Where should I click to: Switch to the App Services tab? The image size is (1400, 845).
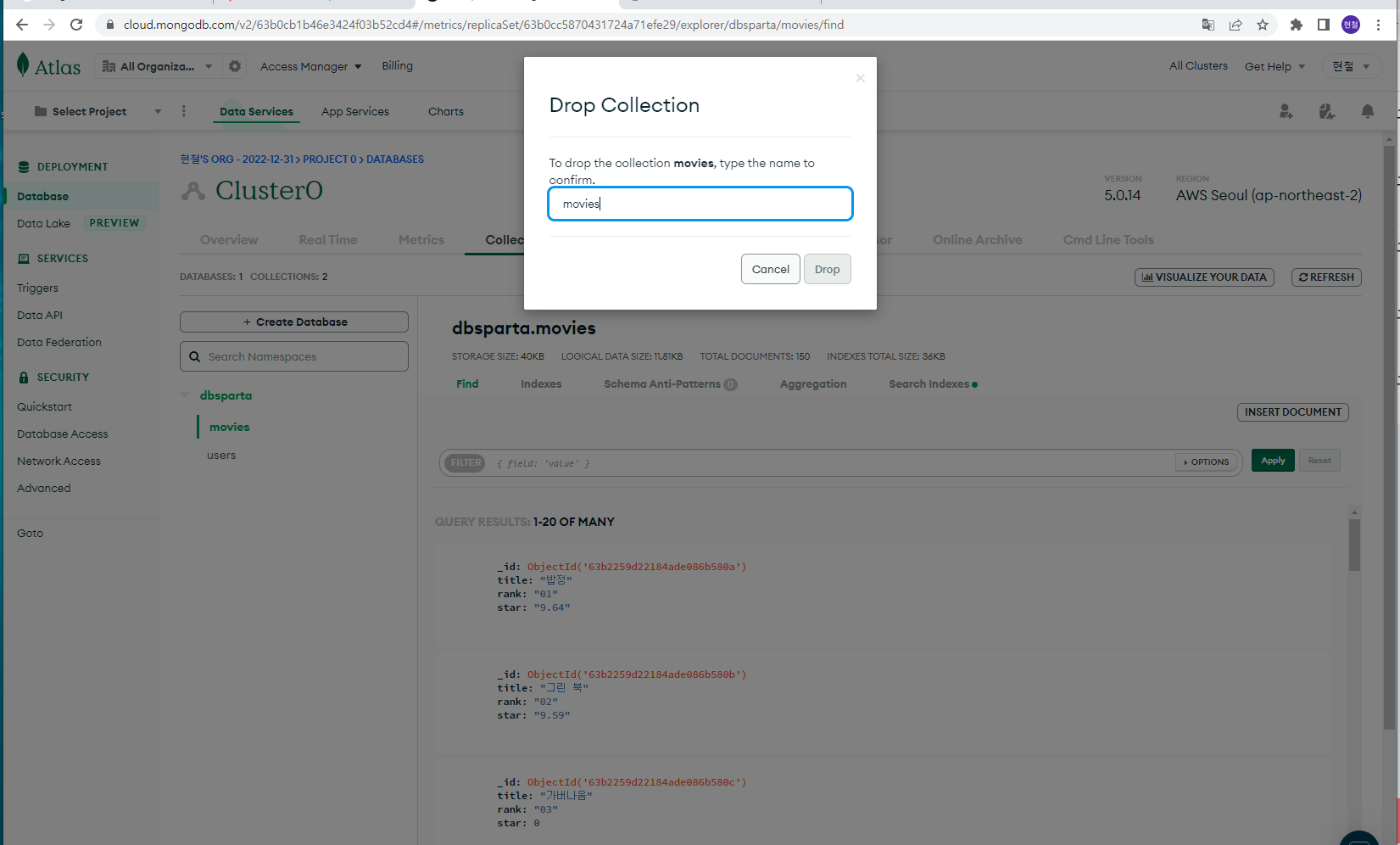tap(355, 111)
